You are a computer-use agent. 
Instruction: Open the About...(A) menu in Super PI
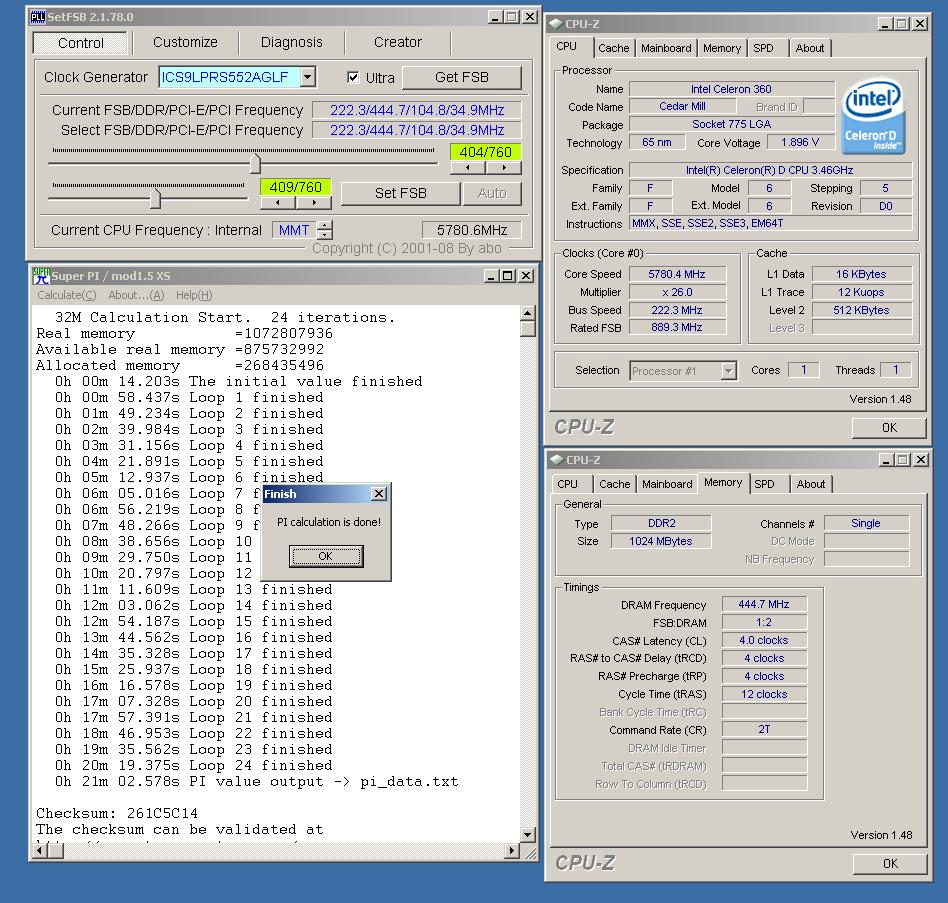(x=136, y=295)
